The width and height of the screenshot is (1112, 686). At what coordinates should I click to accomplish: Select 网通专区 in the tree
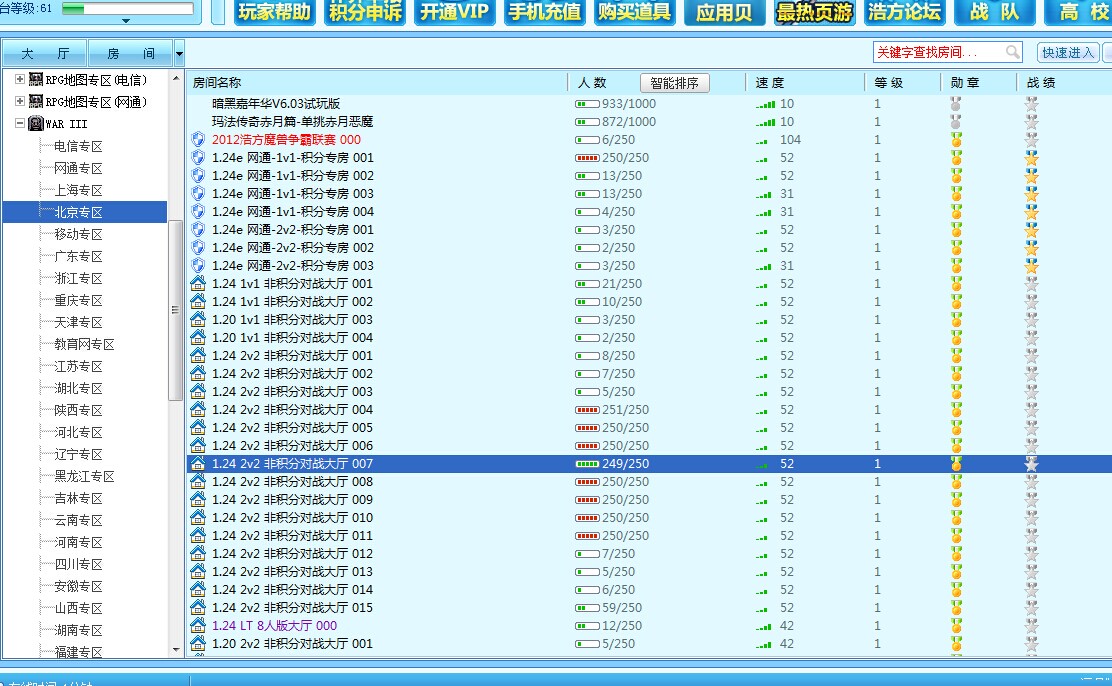pyautogui.click(x=79, y=168)
